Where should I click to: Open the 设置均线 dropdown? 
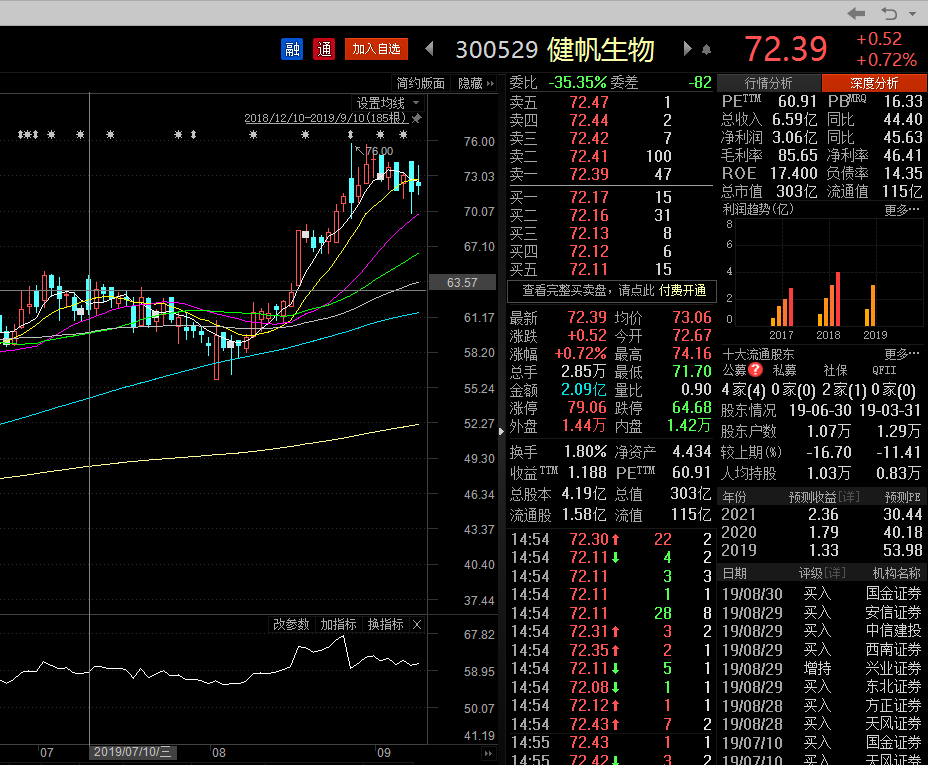(x=388, y=103)
